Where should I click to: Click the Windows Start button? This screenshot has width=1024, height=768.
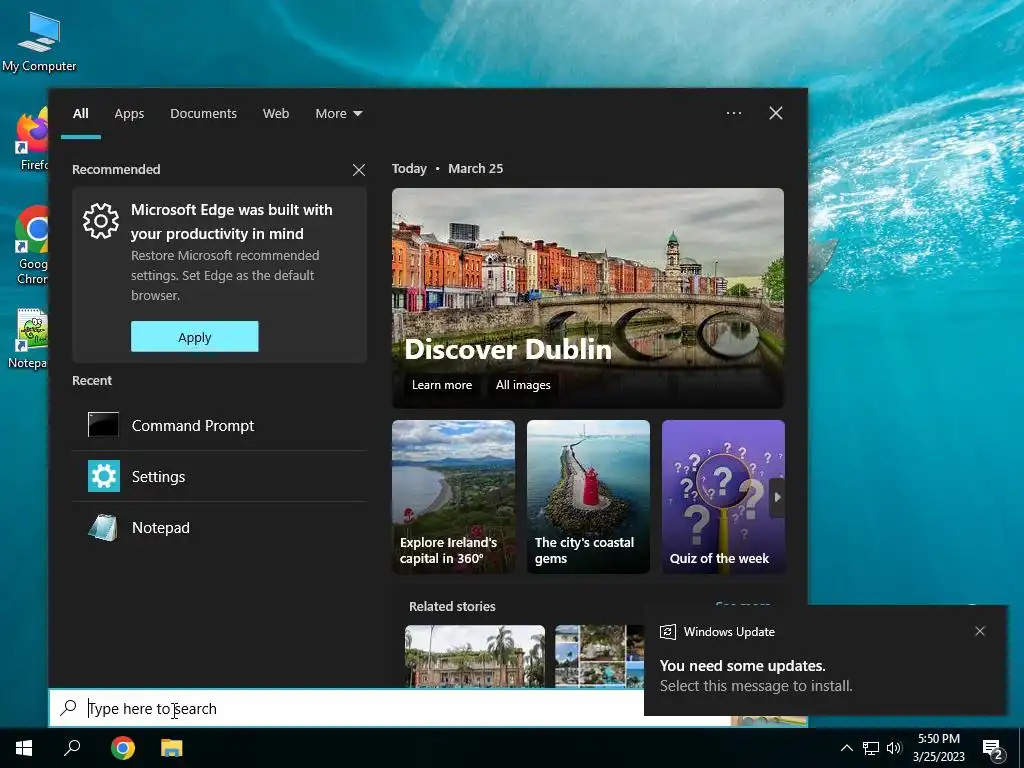click(24, 748)
